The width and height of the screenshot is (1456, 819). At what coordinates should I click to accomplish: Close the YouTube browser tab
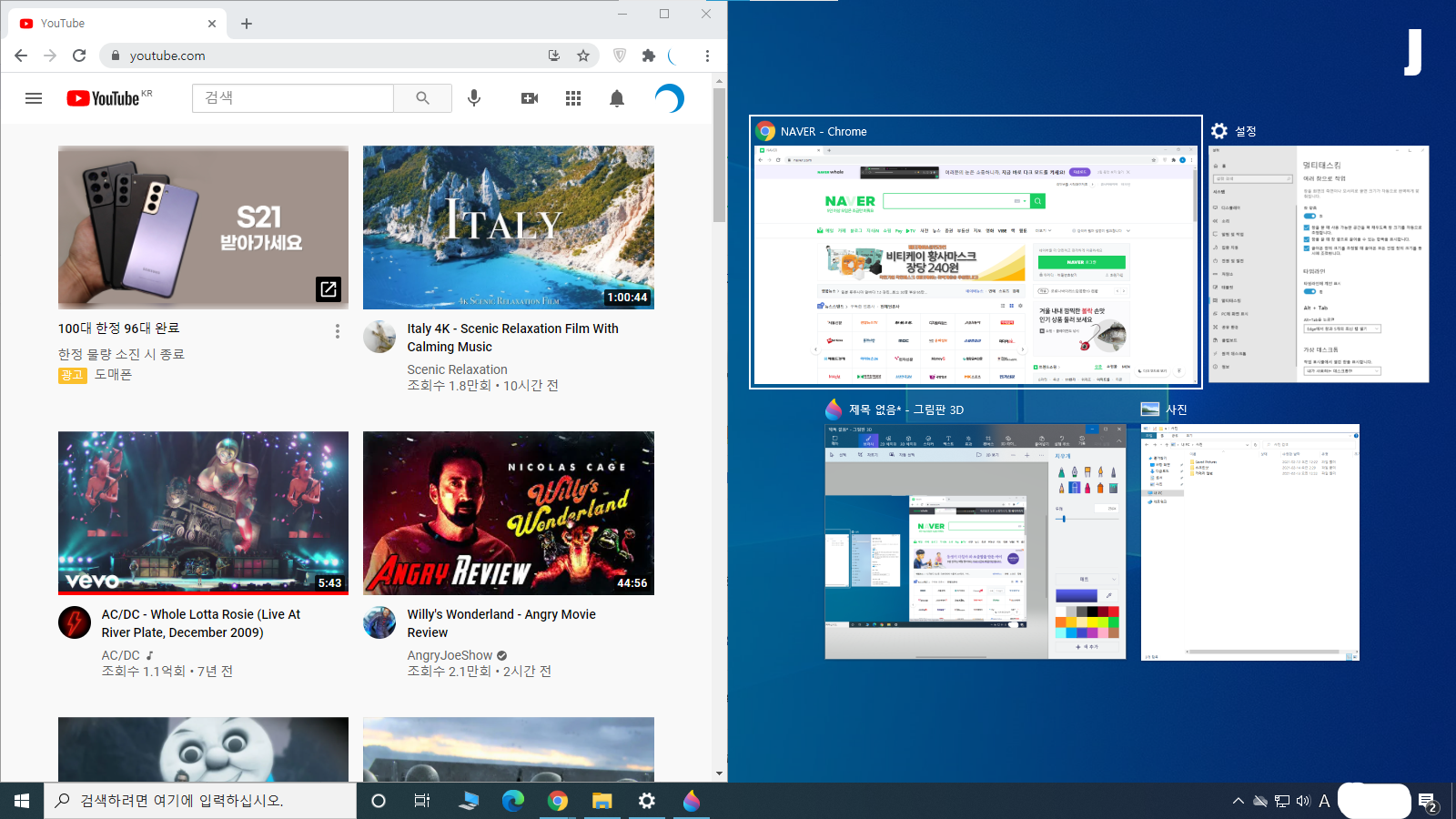coord(212,24)
